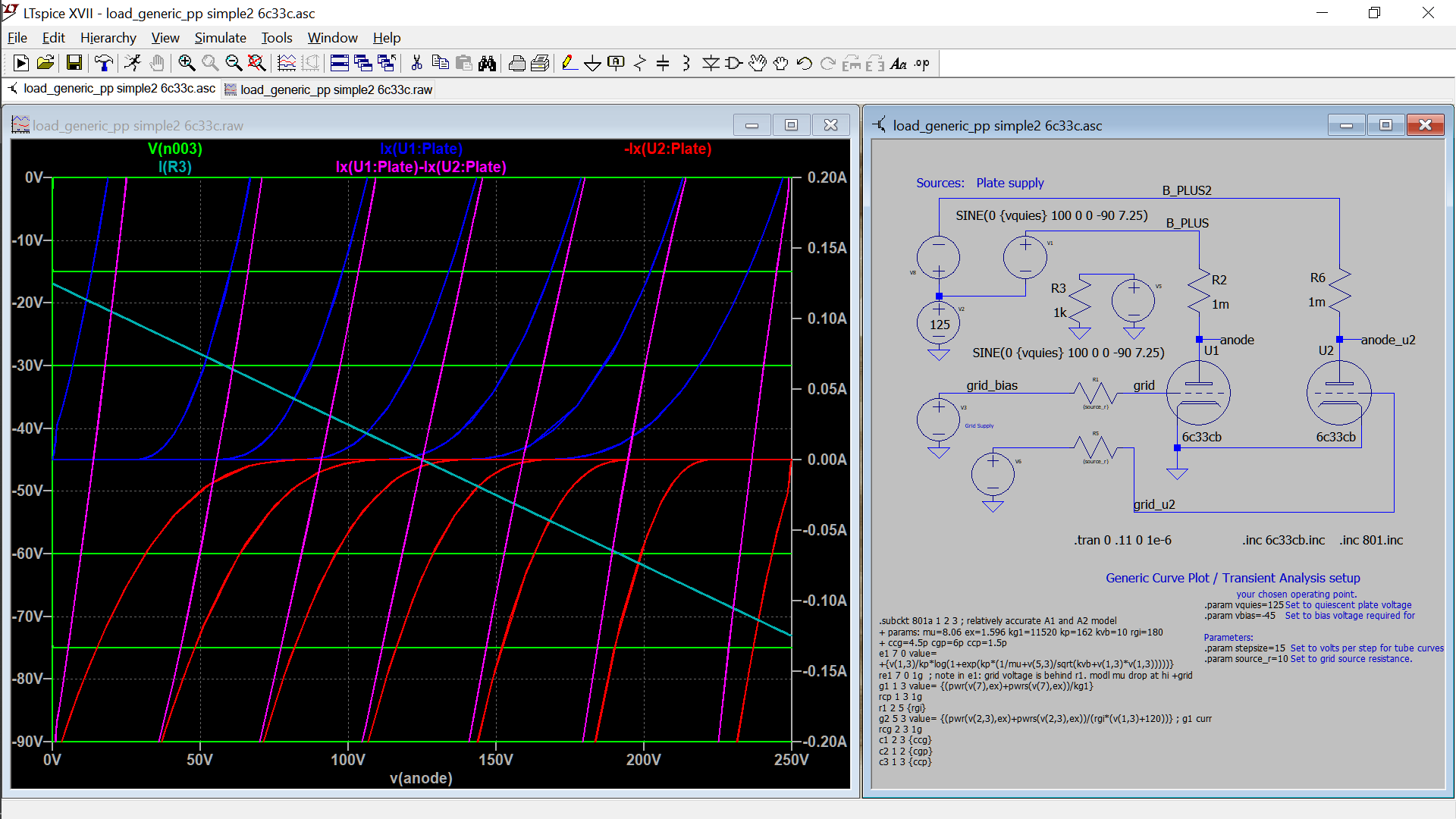The width and height of the screenshot is (1456, 819).
Task: Open the Help menu
Action: click(387, 37)
